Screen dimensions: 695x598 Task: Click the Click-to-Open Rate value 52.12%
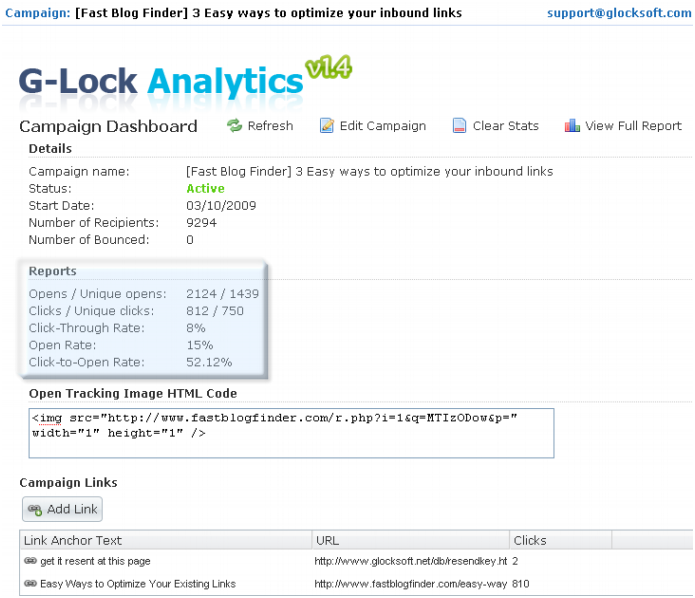click(x=209, y=362)
